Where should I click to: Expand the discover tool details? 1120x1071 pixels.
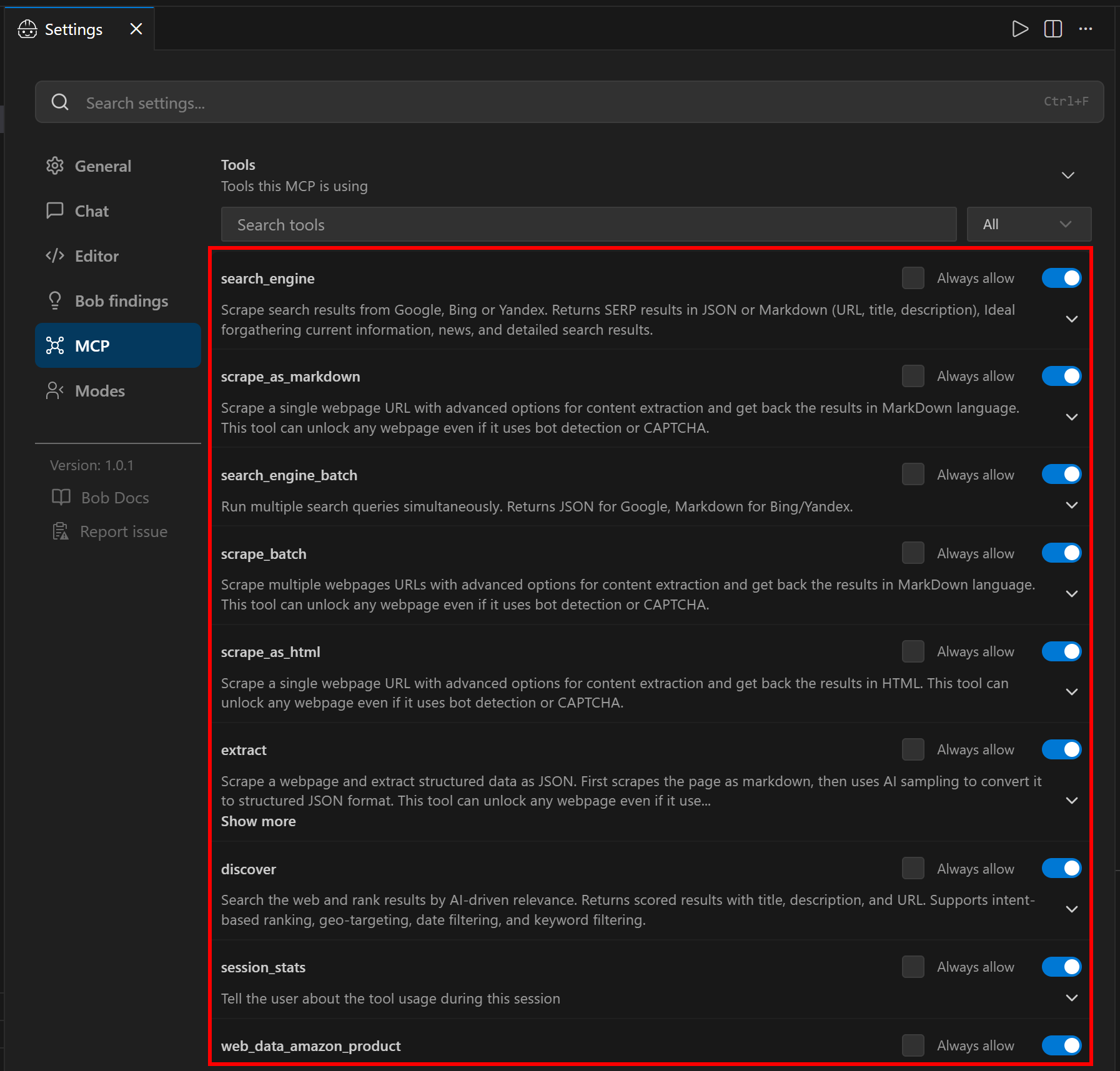pyautogui.click(x=1072, y=909)
